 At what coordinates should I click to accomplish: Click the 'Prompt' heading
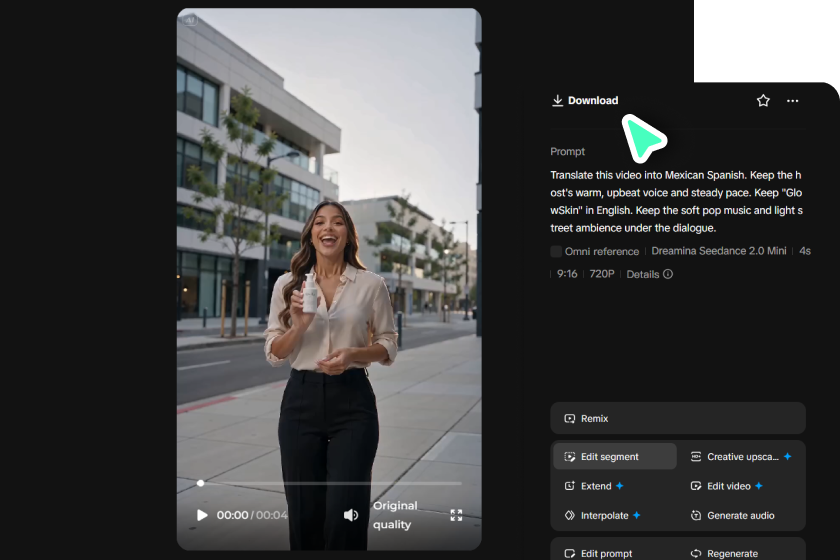click(567, 152)
